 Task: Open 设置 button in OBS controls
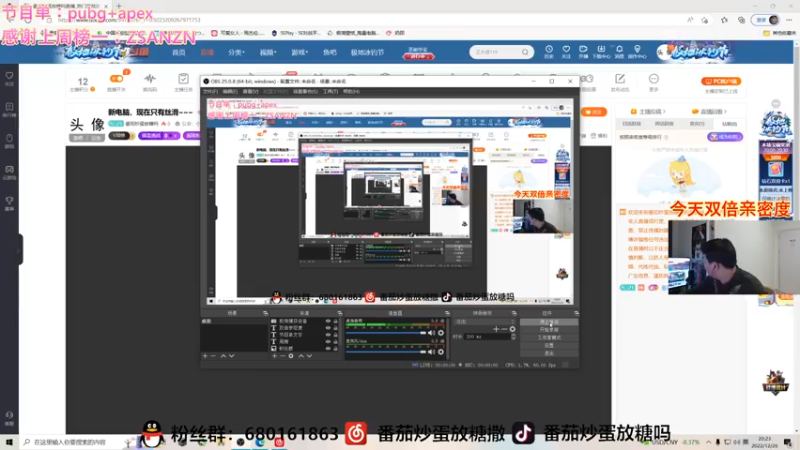point(549,345)
